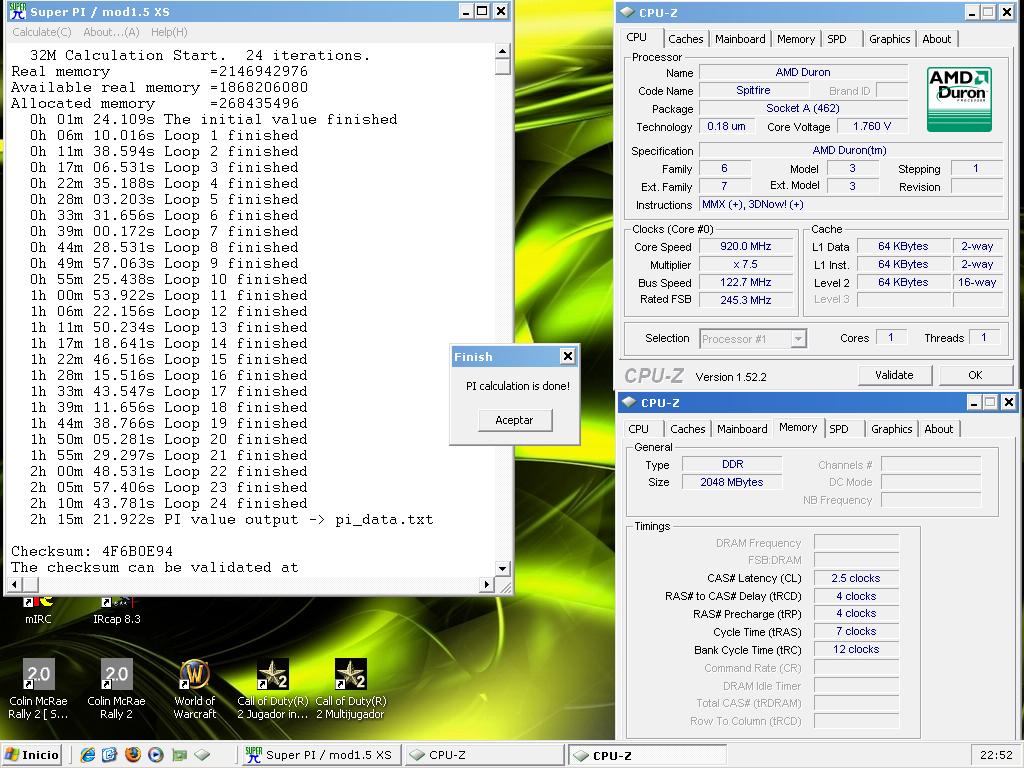Click the Super PI title bar icon
Viewport: 1024px width, 768px height.
click(17, 11)
